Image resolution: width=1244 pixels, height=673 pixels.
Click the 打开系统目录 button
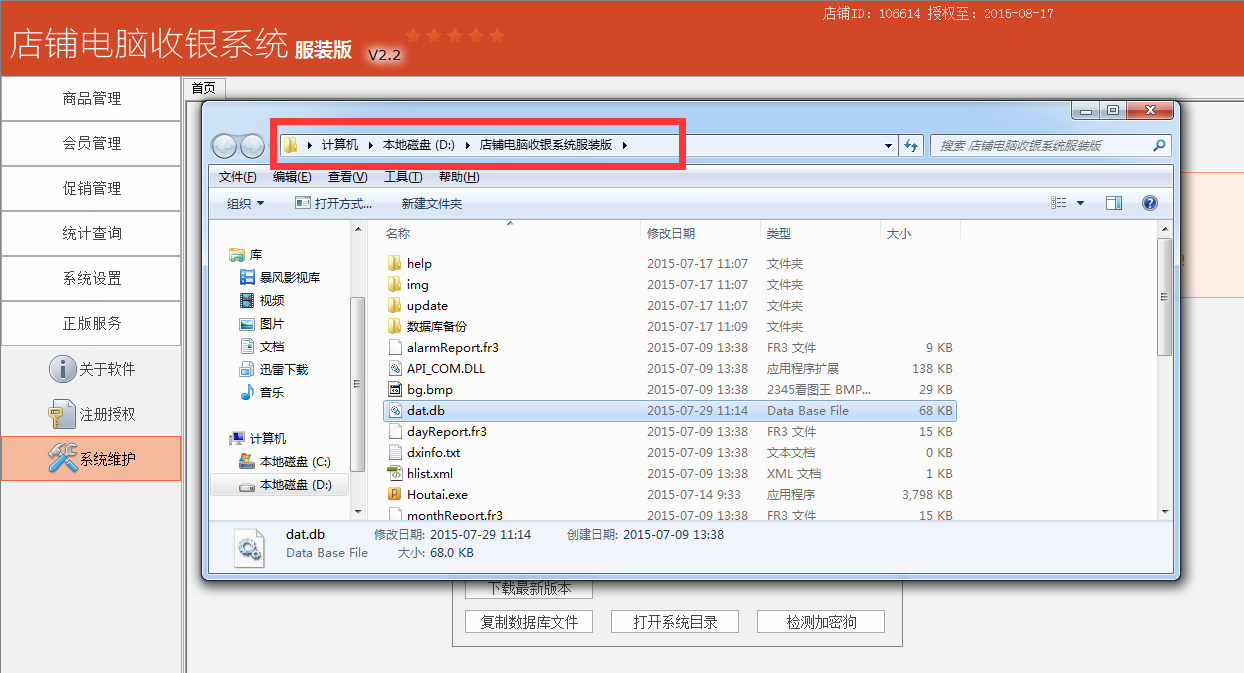click(675, 621)
